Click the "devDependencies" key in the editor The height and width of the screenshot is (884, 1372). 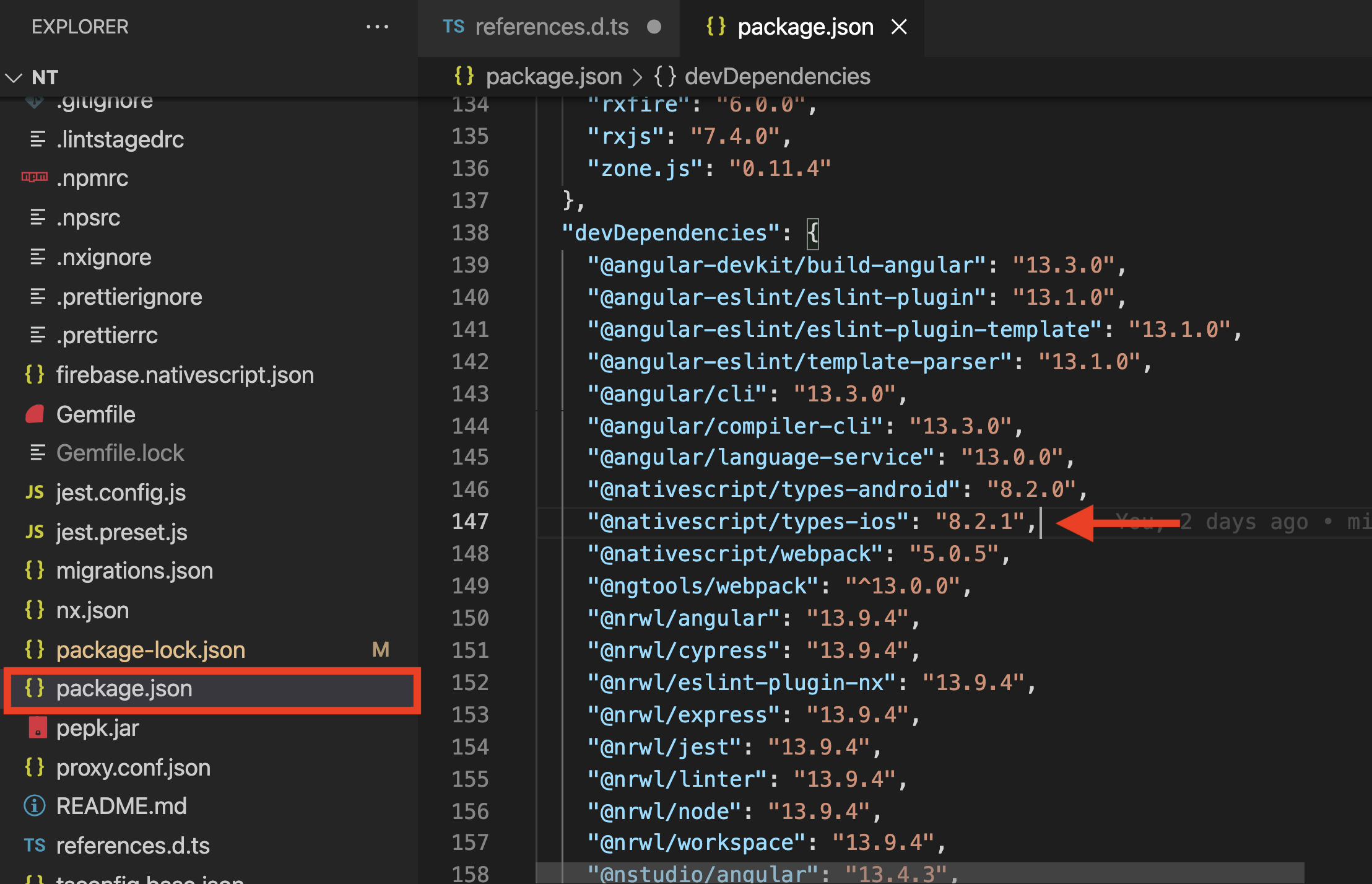(x=670, y=233)
